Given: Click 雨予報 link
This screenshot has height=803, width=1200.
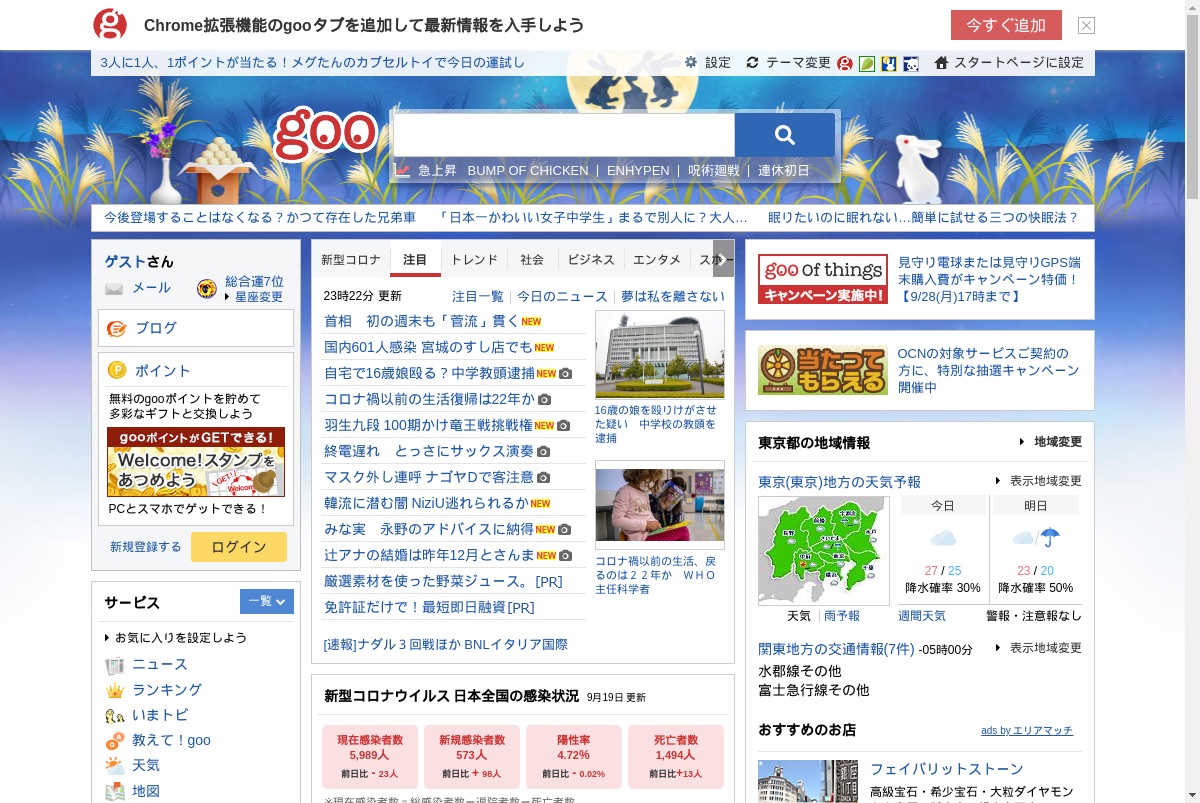Looking at the screenshot, I should pyautogui.click(x=842, y=616).
